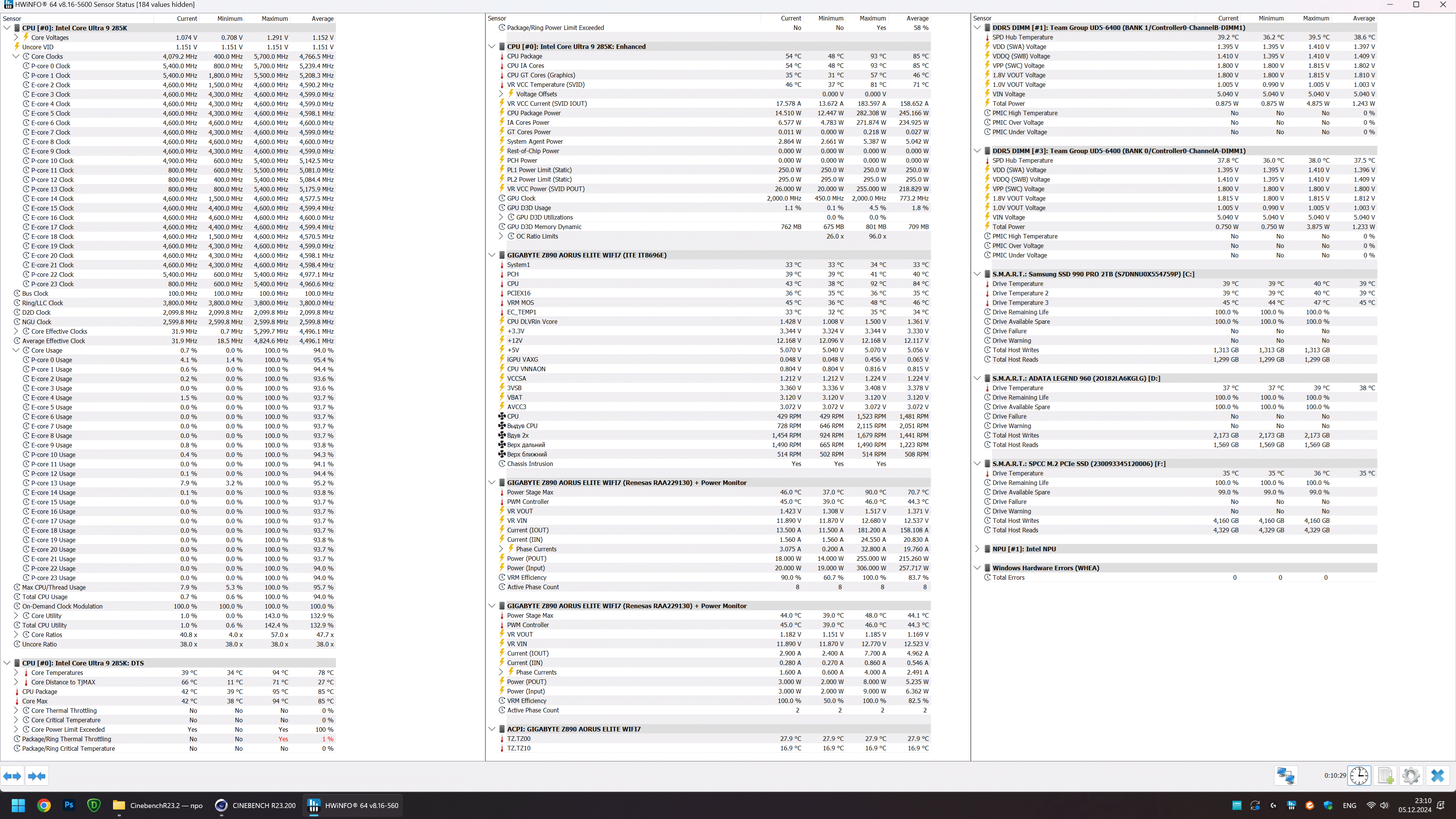Collapse the Core Clocks tree
This screenshot has height=819, width=1456.
click(x=16, y=56)
